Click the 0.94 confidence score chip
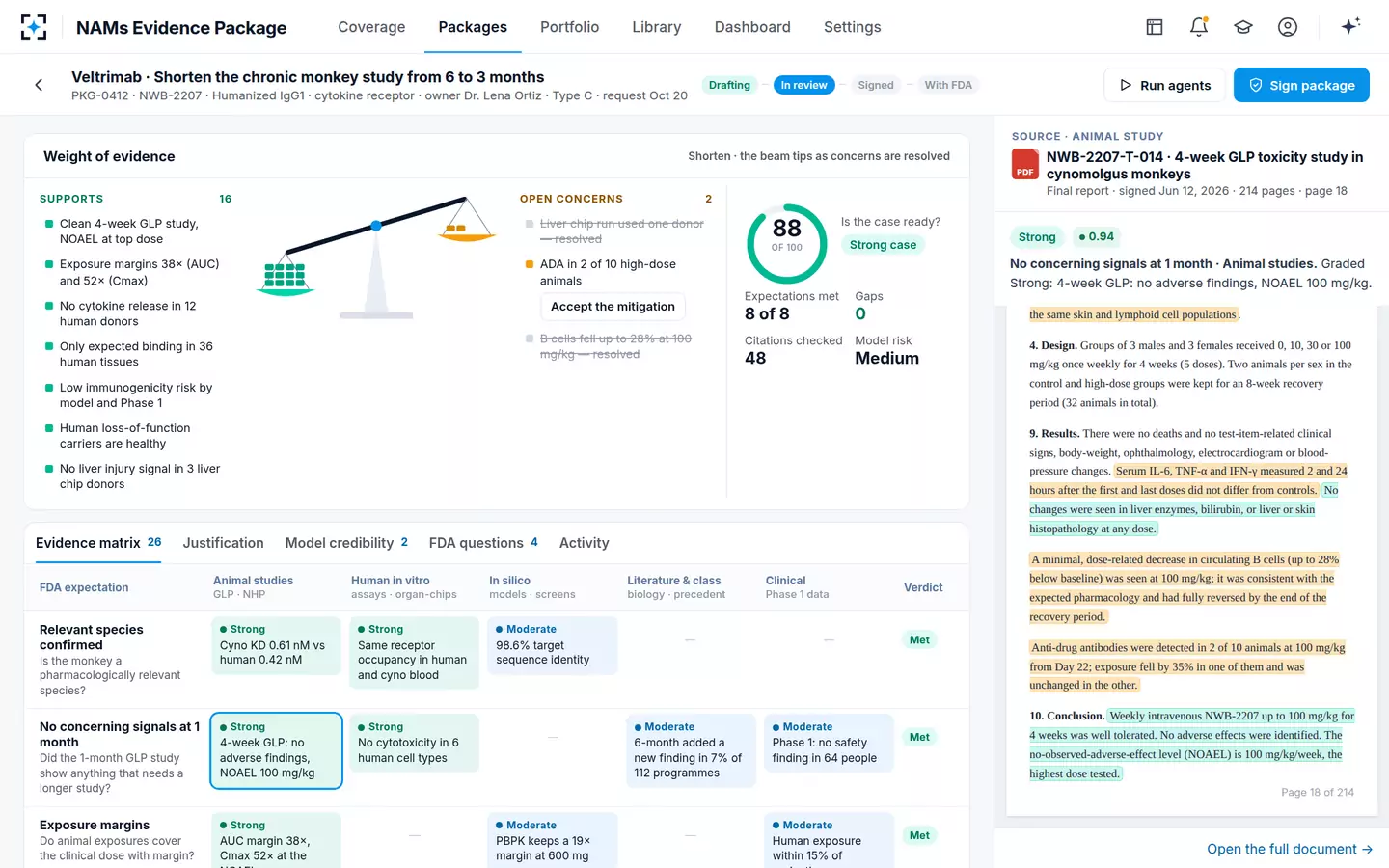This screenshot has height=868, width=1389. point(1097,236)
